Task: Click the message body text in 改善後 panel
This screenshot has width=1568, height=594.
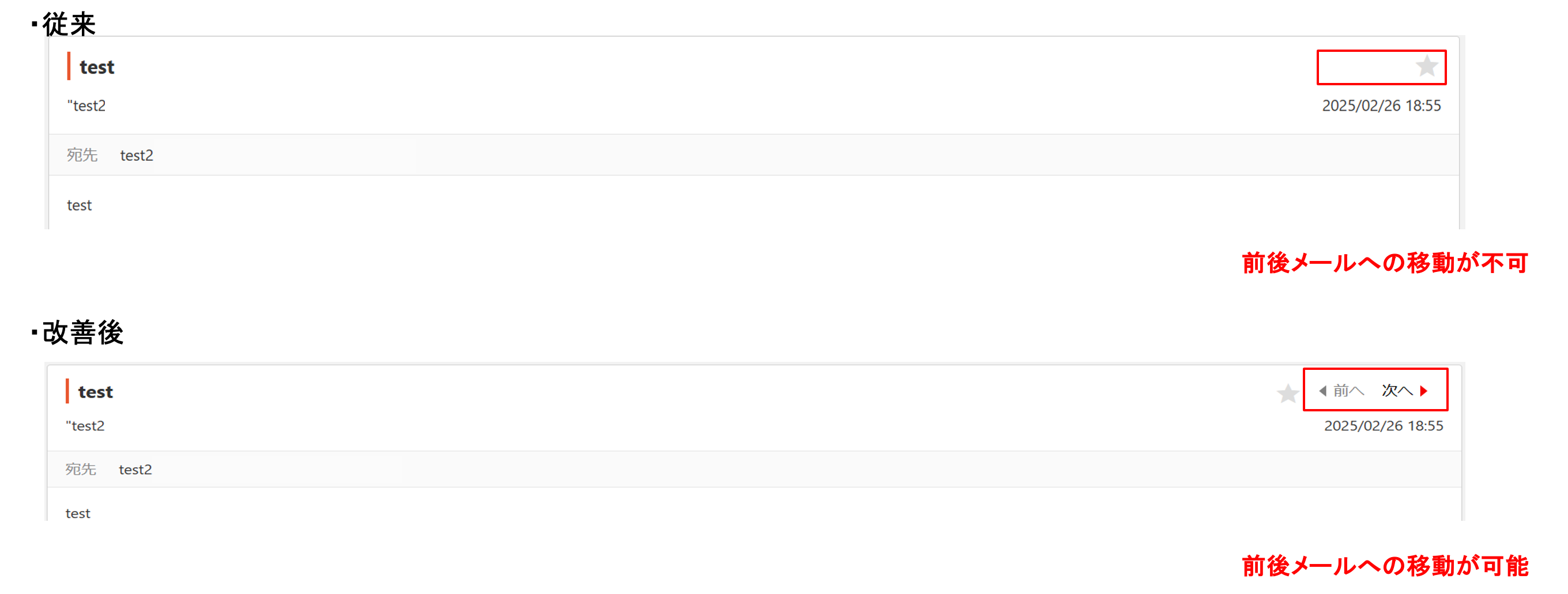Action: point(78,514)
